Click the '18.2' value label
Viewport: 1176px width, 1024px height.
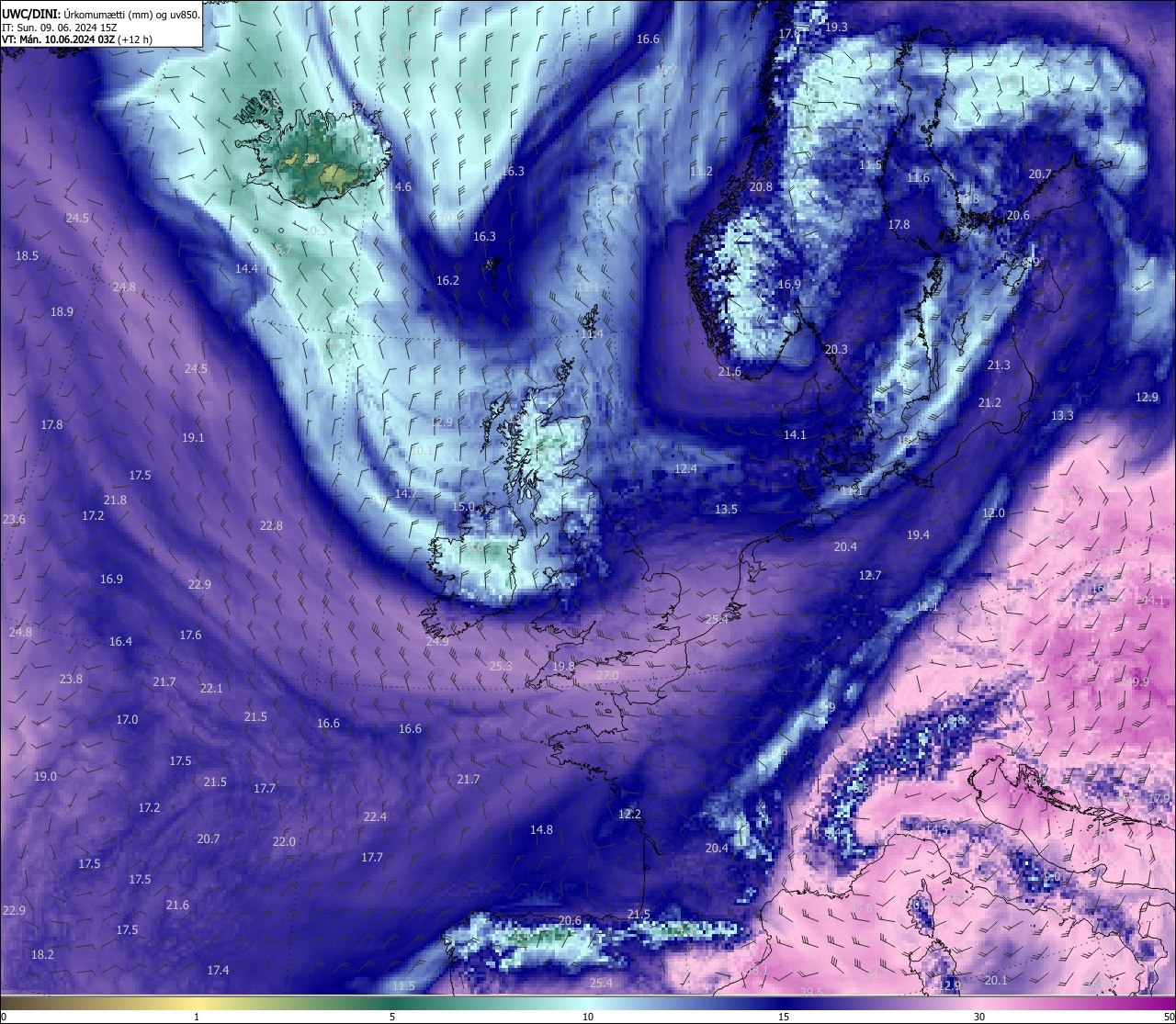pos(42,954)
